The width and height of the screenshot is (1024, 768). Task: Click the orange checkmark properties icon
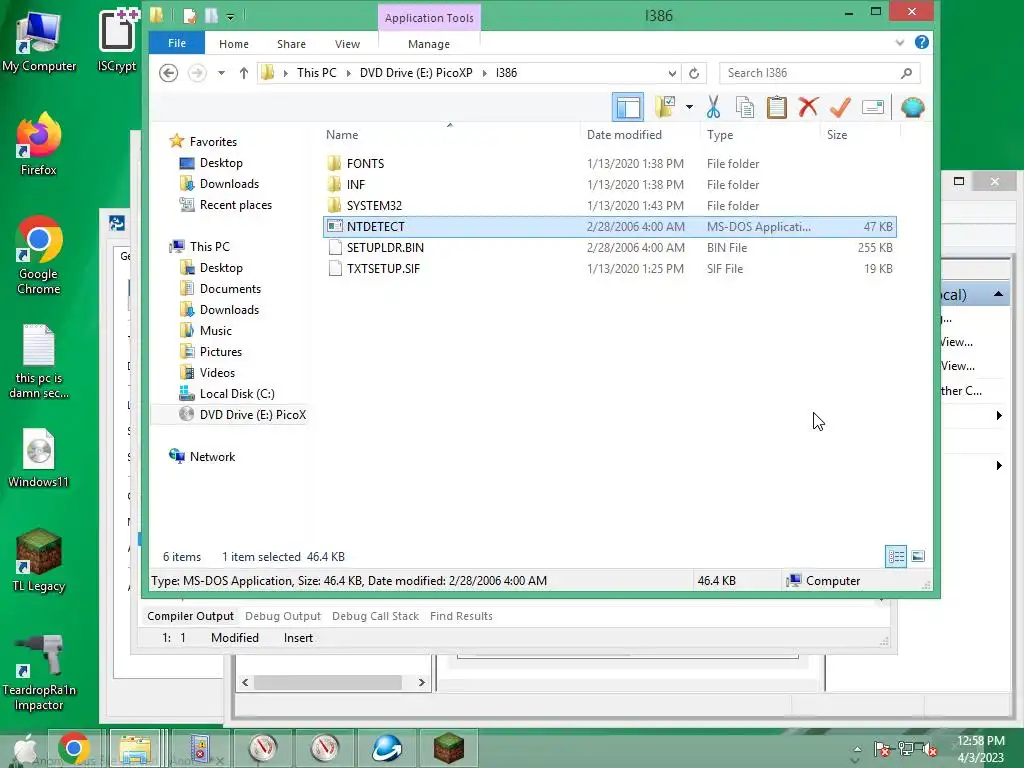click(840, 107)
